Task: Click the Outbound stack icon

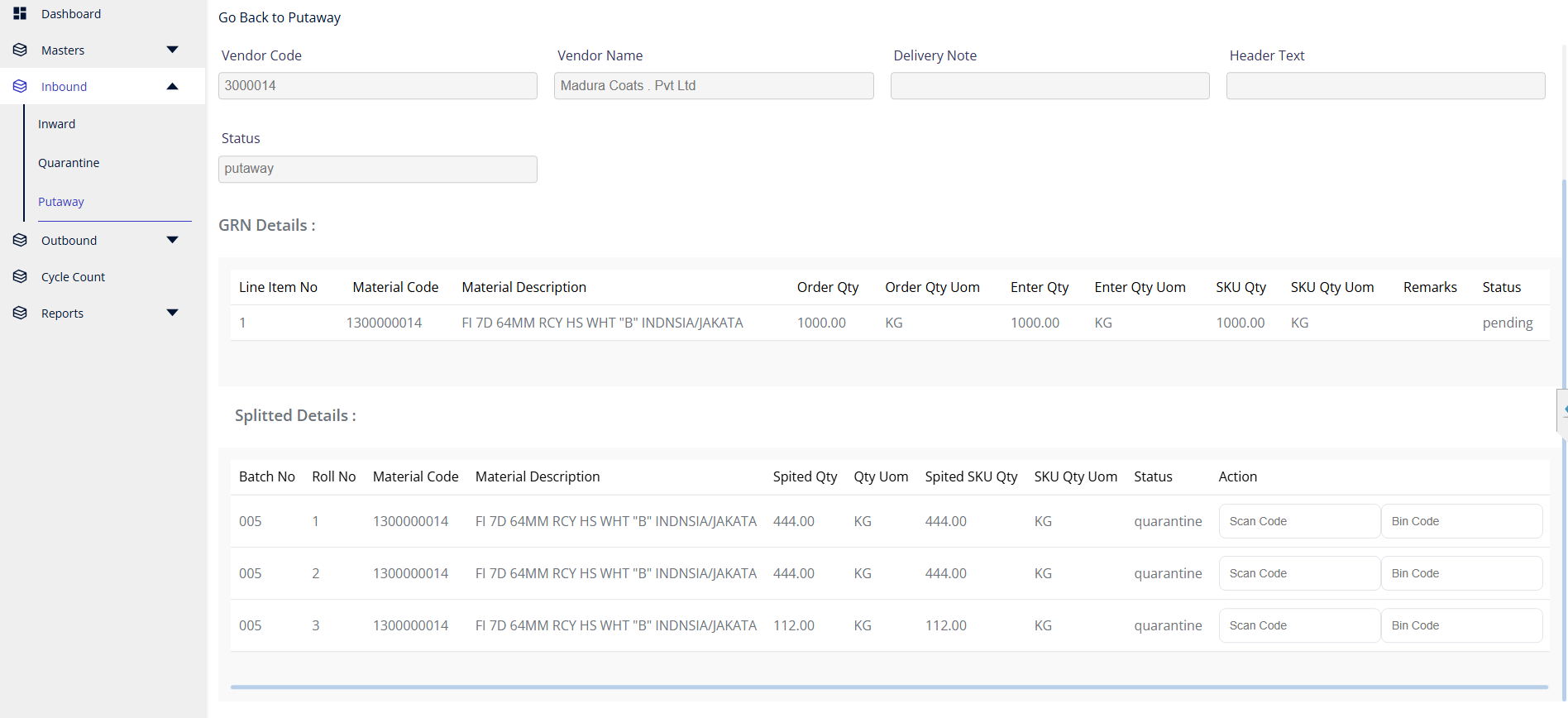Action: (x=20, y=240)
